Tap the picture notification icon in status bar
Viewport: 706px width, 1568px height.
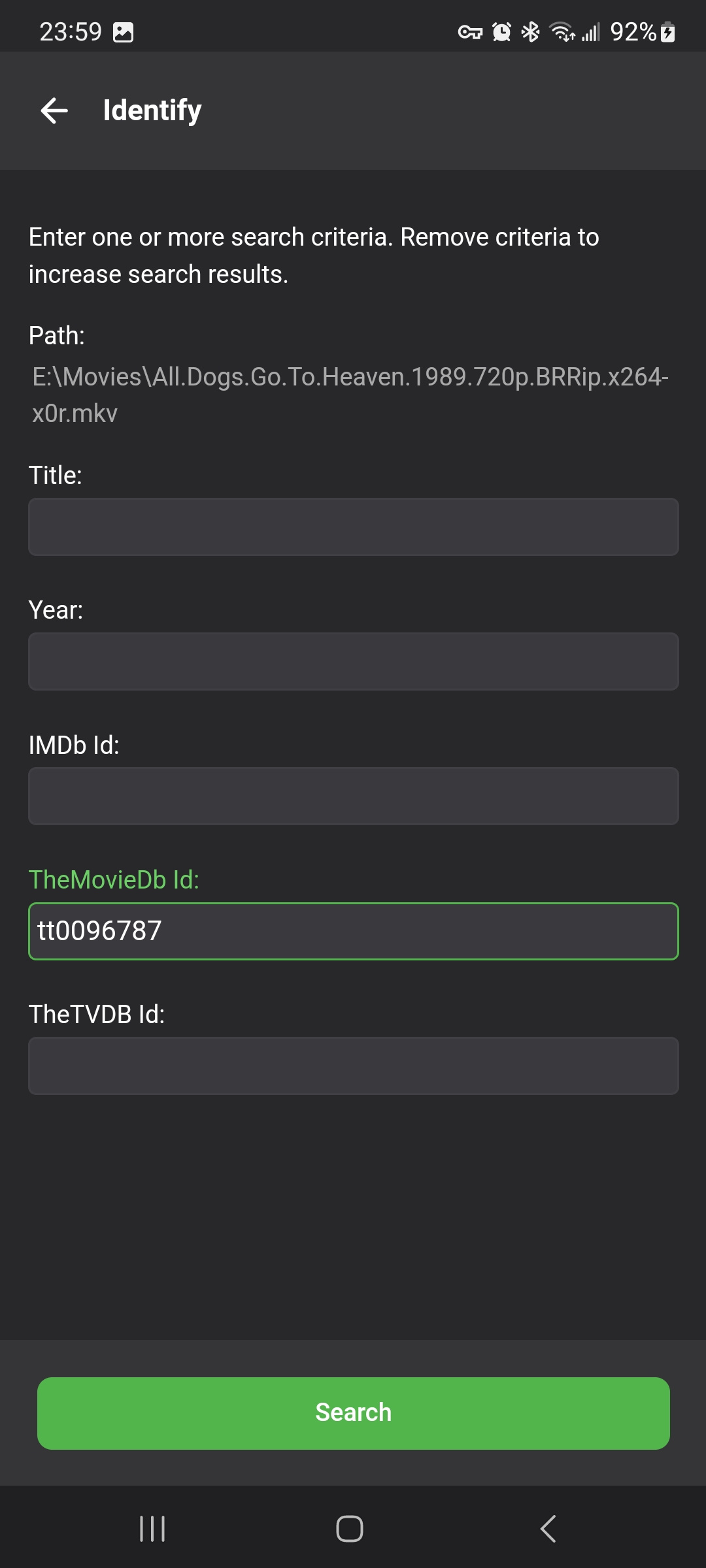[x=123, y=32]
